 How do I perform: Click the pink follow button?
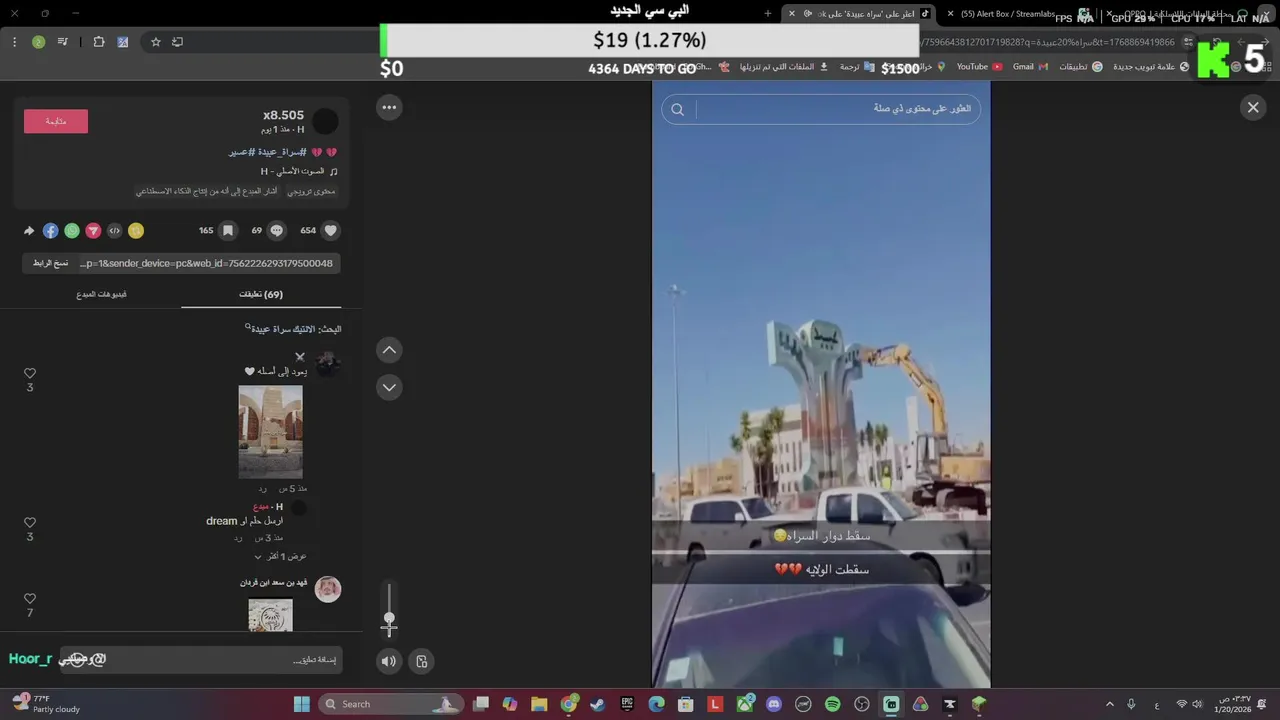pos(56,121)
